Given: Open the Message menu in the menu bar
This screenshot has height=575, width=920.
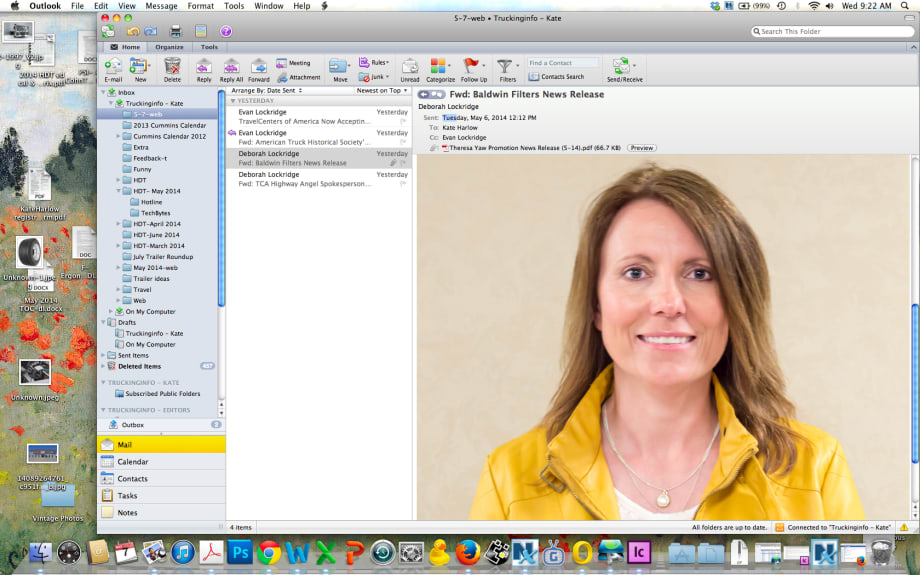Looking at the screenshot, I should pos(161,6).
